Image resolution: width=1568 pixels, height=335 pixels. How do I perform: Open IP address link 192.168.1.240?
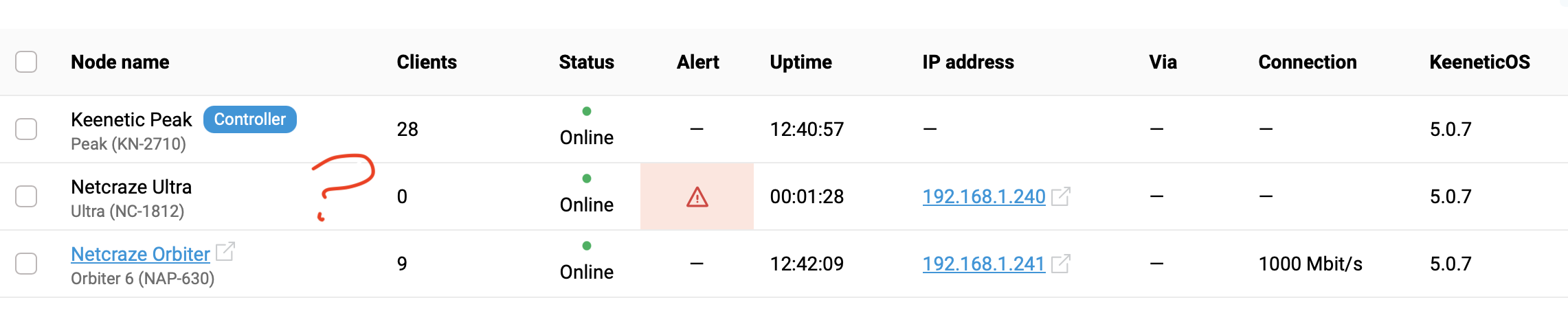[983, 196]
